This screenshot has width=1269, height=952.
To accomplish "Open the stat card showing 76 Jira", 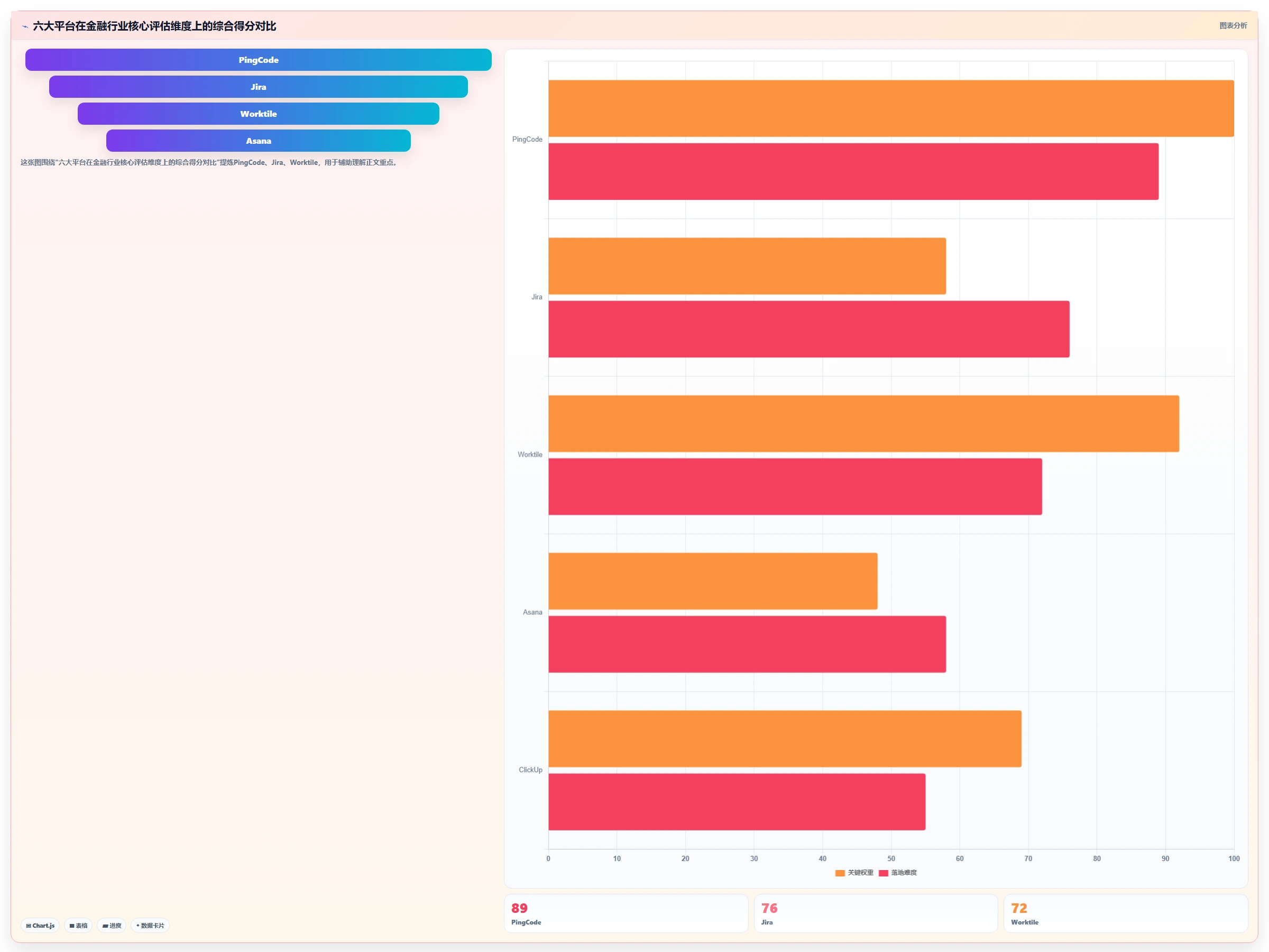I will pos(876,913).
